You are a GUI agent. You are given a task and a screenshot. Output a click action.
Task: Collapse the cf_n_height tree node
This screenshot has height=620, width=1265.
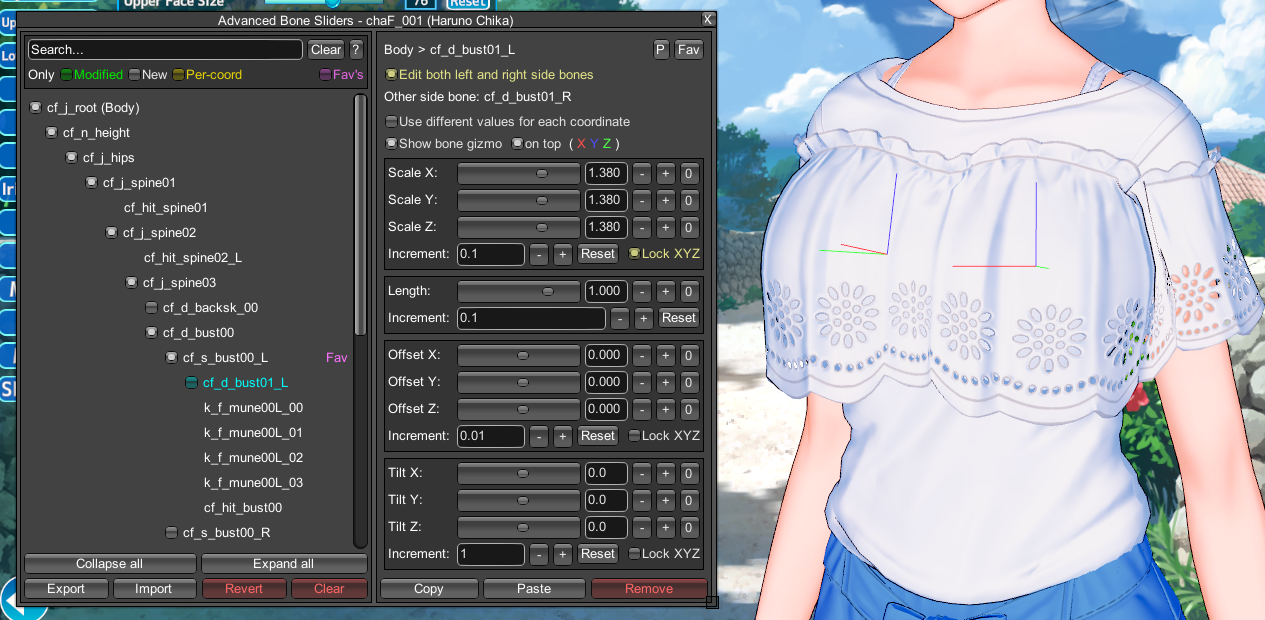click(x=52, y=132)
